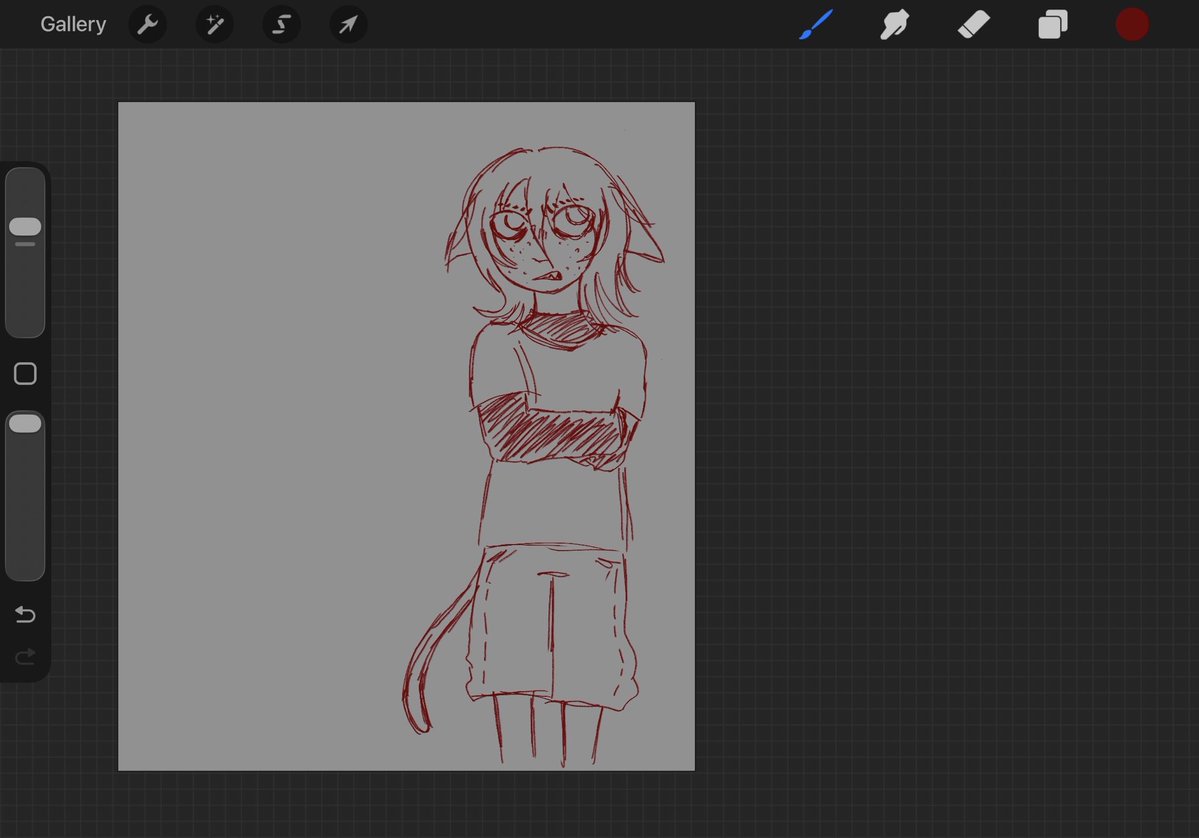
Task: Click the brush size slider handle
Action: point(25,226)
